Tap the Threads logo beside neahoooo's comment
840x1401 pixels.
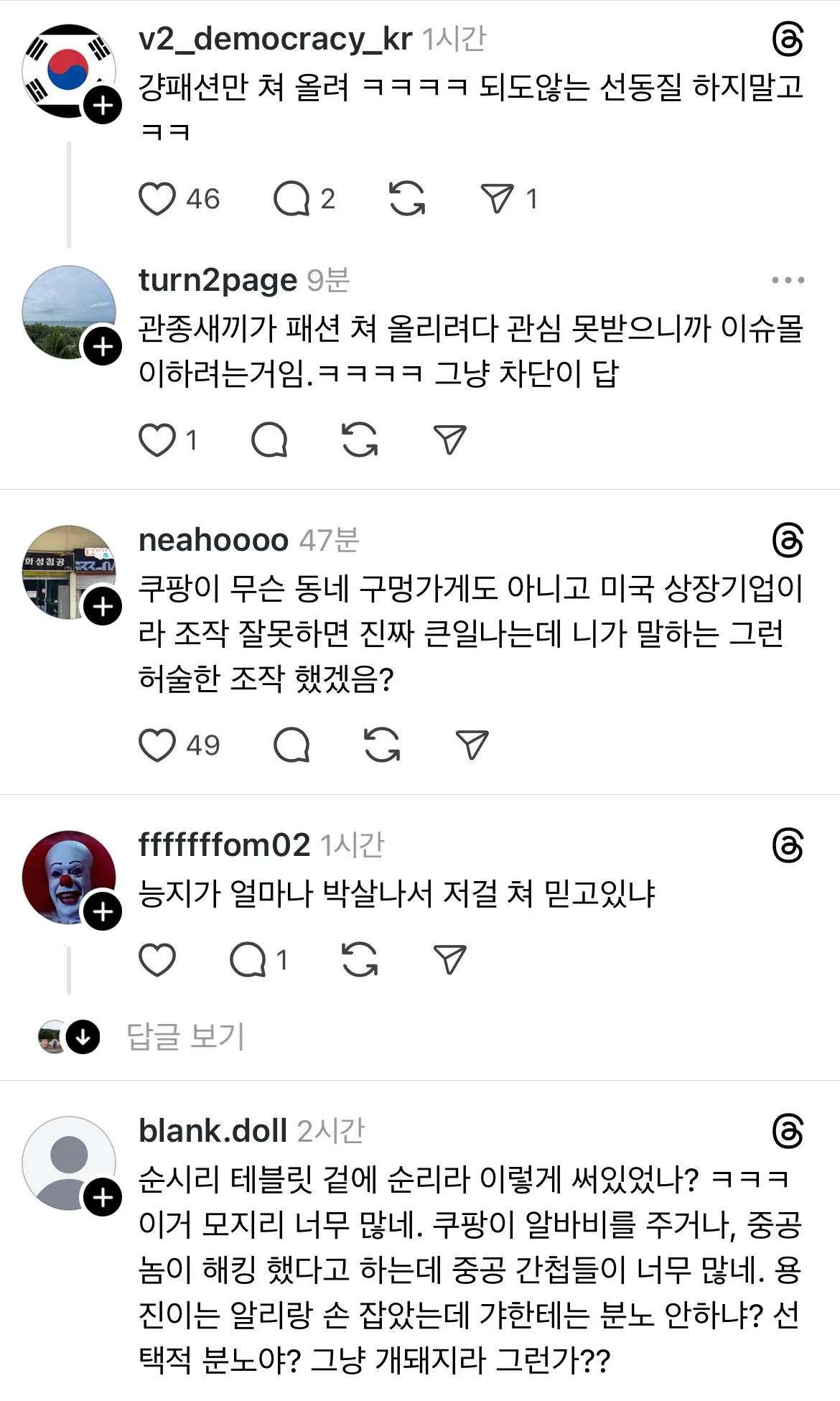788,541
